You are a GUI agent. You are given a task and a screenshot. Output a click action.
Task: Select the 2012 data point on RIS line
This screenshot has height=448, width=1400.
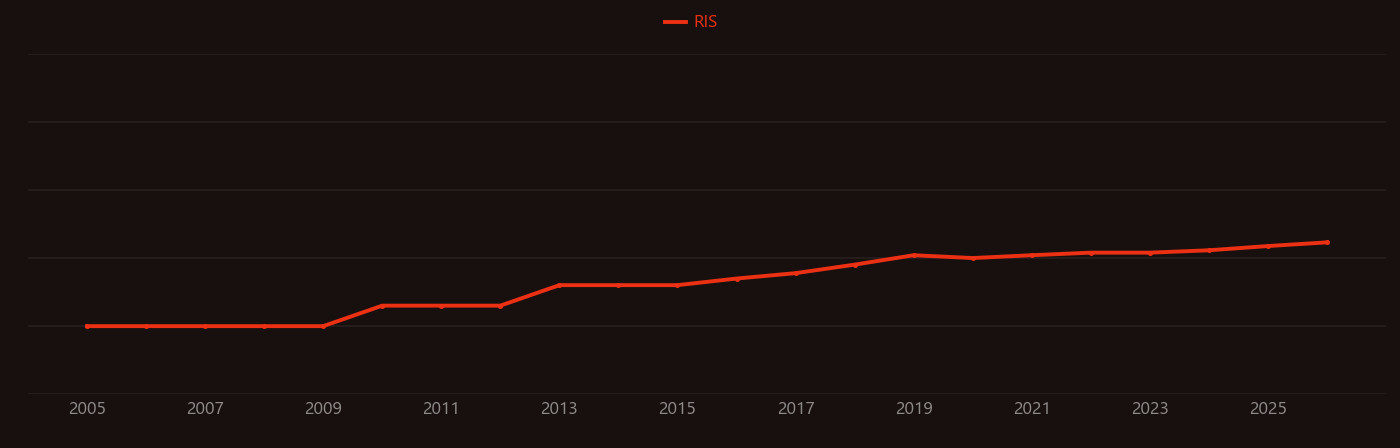[x=500, y=306]
